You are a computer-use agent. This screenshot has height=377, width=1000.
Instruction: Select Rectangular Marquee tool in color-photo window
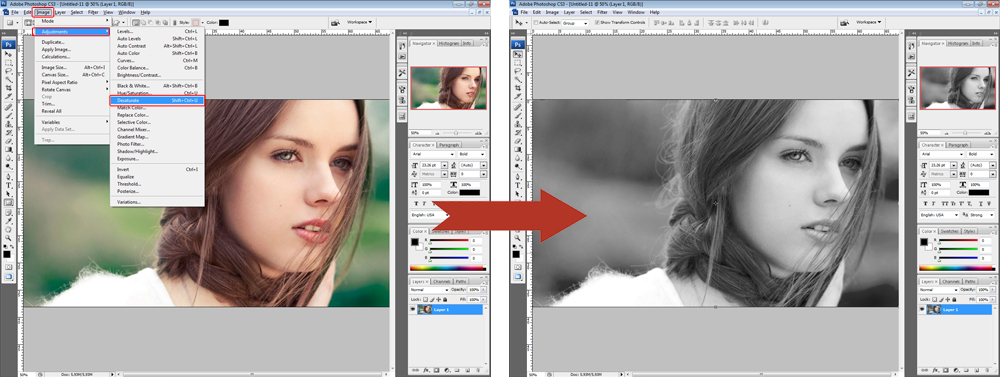click(9, 63)
